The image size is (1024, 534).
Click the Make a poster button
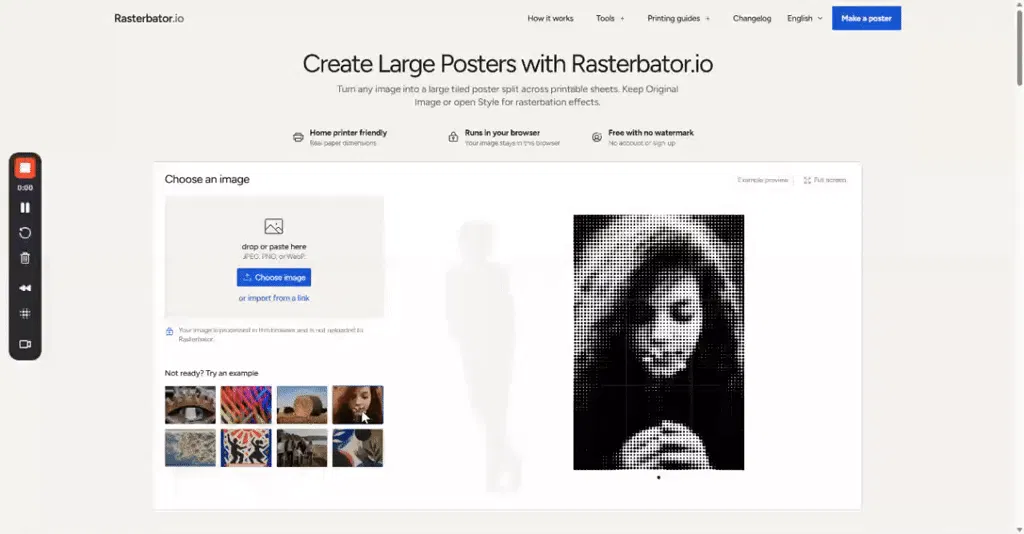(x=866, y=18)
